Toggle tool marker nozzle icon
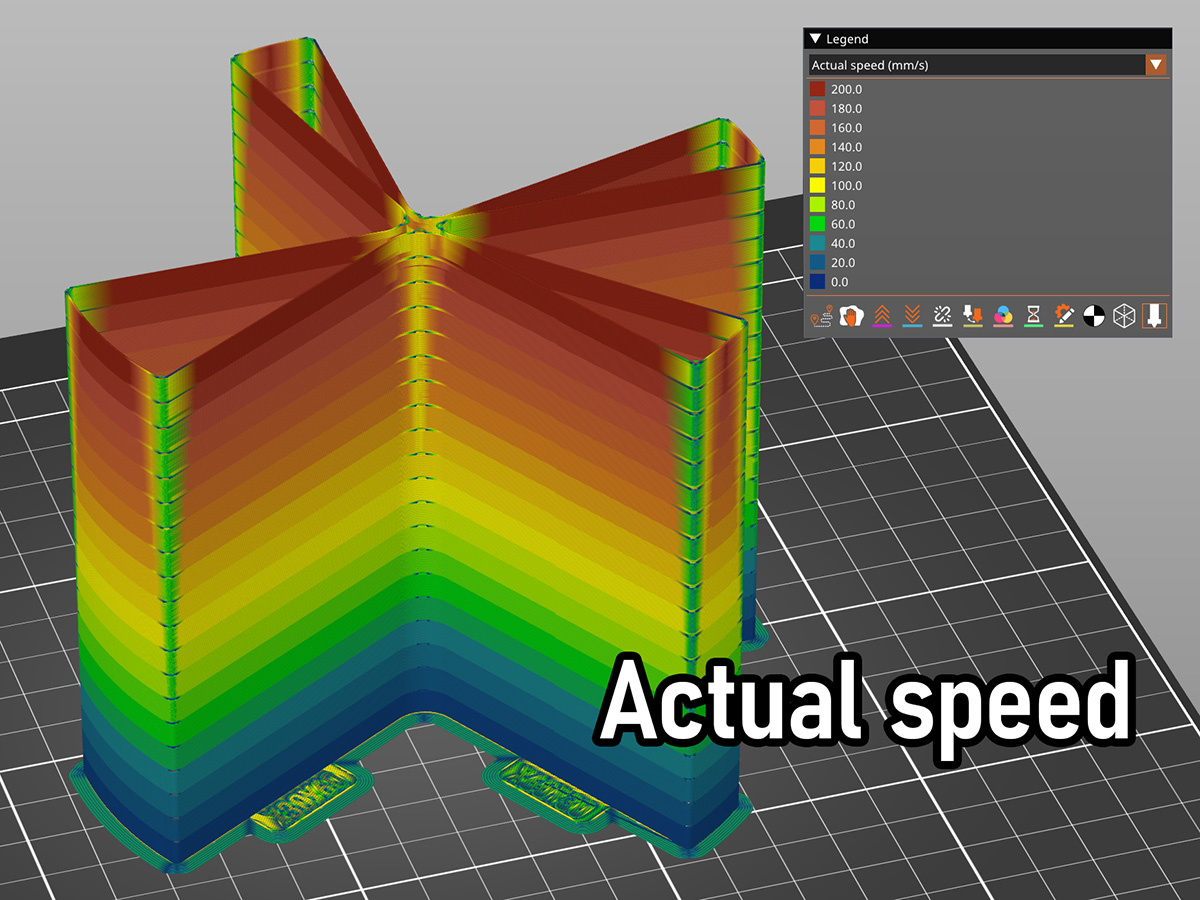Viewport: 1200px width, 900px height. click(1154, 317)
